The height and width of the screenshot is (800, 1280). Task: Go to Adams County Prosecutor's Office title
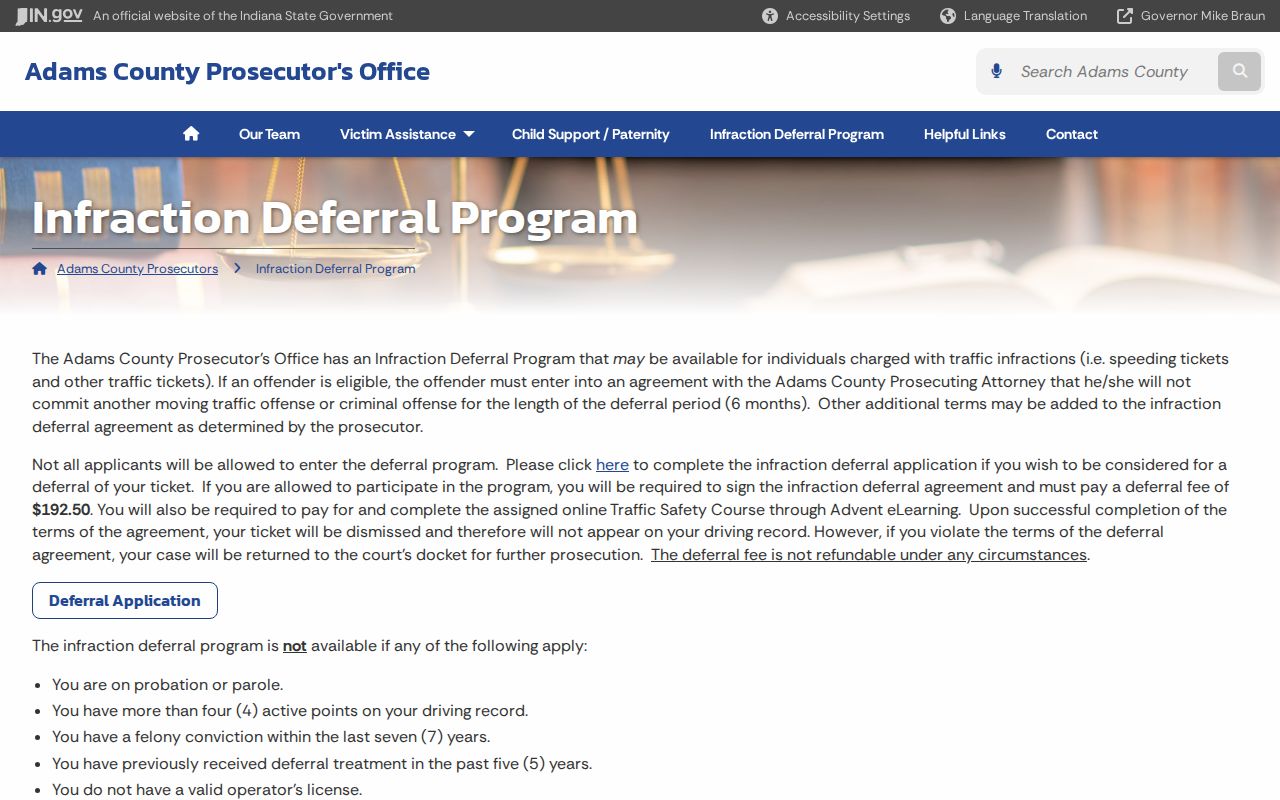click(227, 72)
